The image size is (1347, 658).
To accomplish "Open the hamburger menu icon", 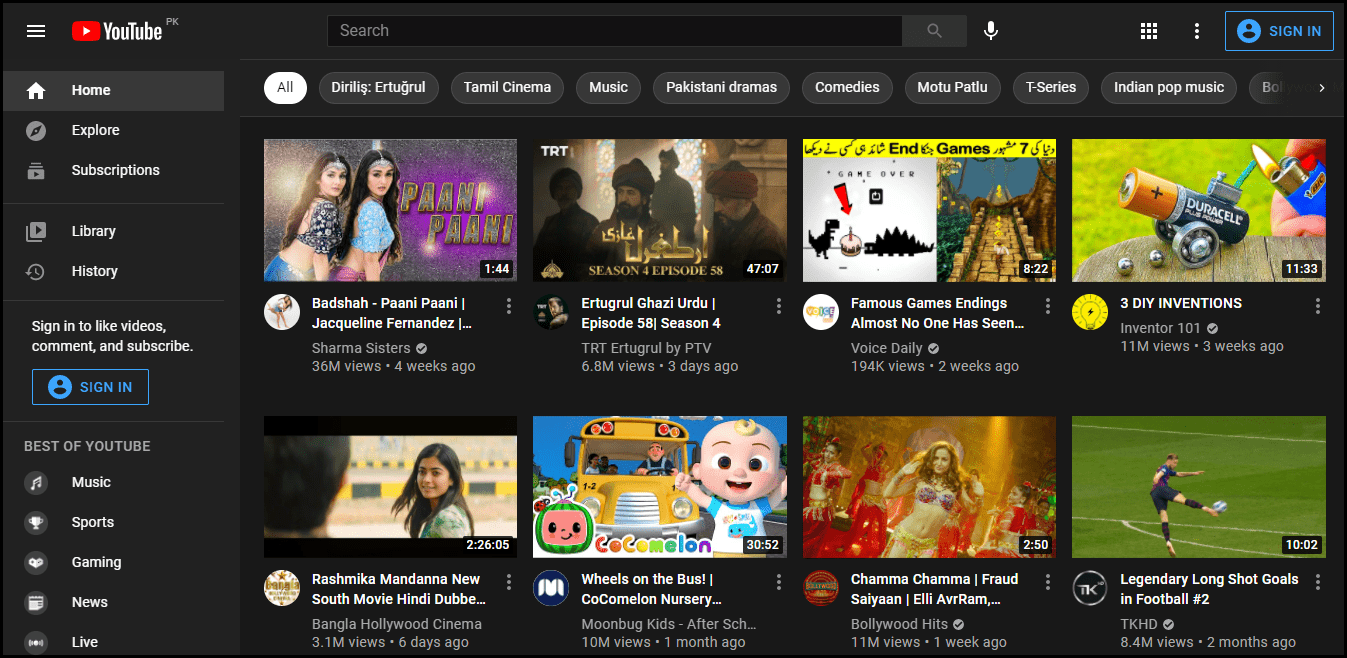I will (x=36, y=31).
